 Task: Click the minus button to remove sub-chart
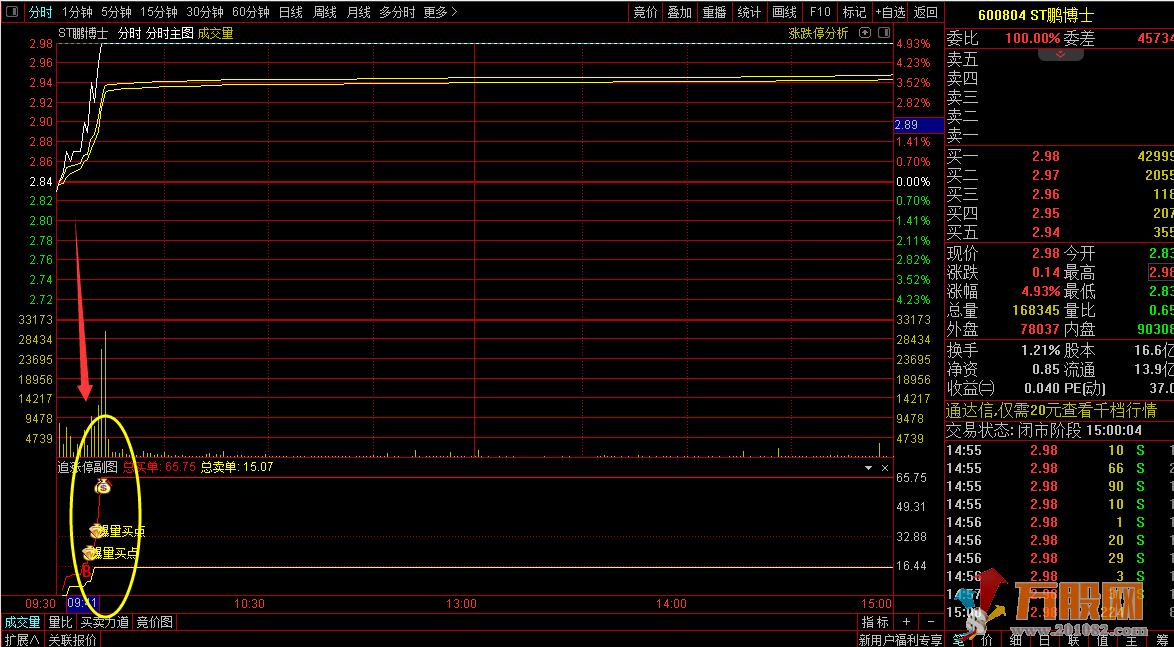pyautogui.click(x=931, y=622)
